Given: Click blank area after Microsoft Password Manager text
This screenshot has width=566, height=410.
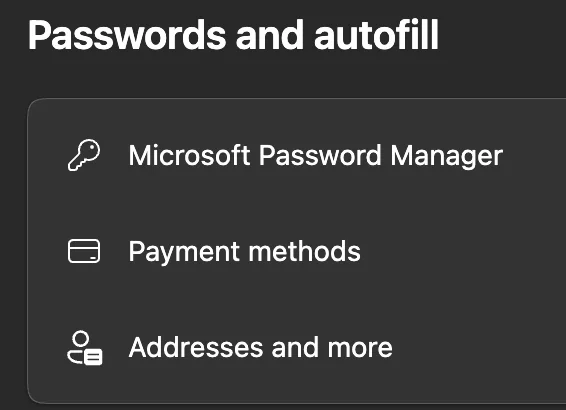Looking at the screenshot, I should pyautogui.click(x=534, y=156).
